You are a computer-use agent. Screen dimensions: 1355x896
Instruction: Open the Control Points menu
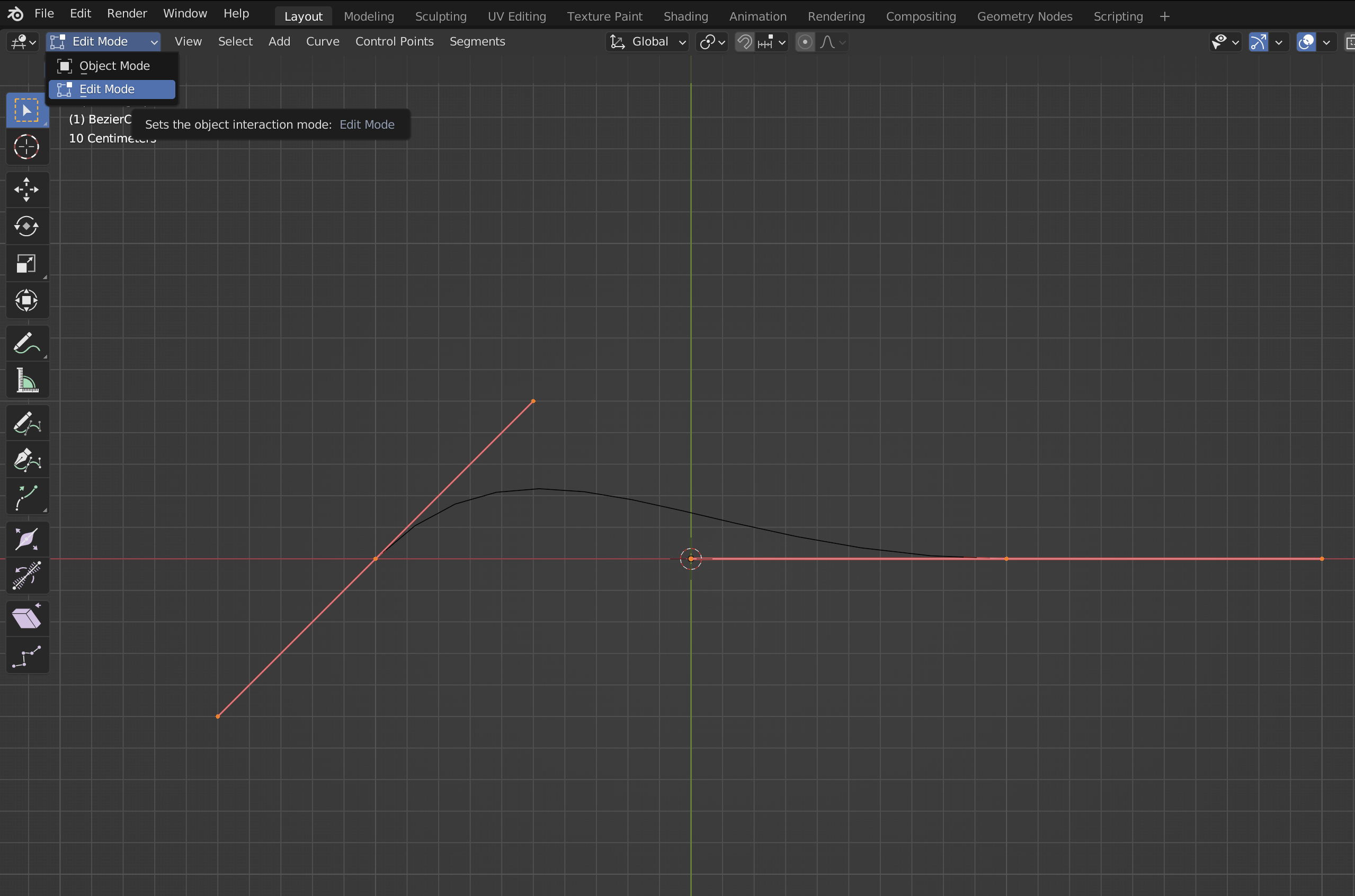394,42
